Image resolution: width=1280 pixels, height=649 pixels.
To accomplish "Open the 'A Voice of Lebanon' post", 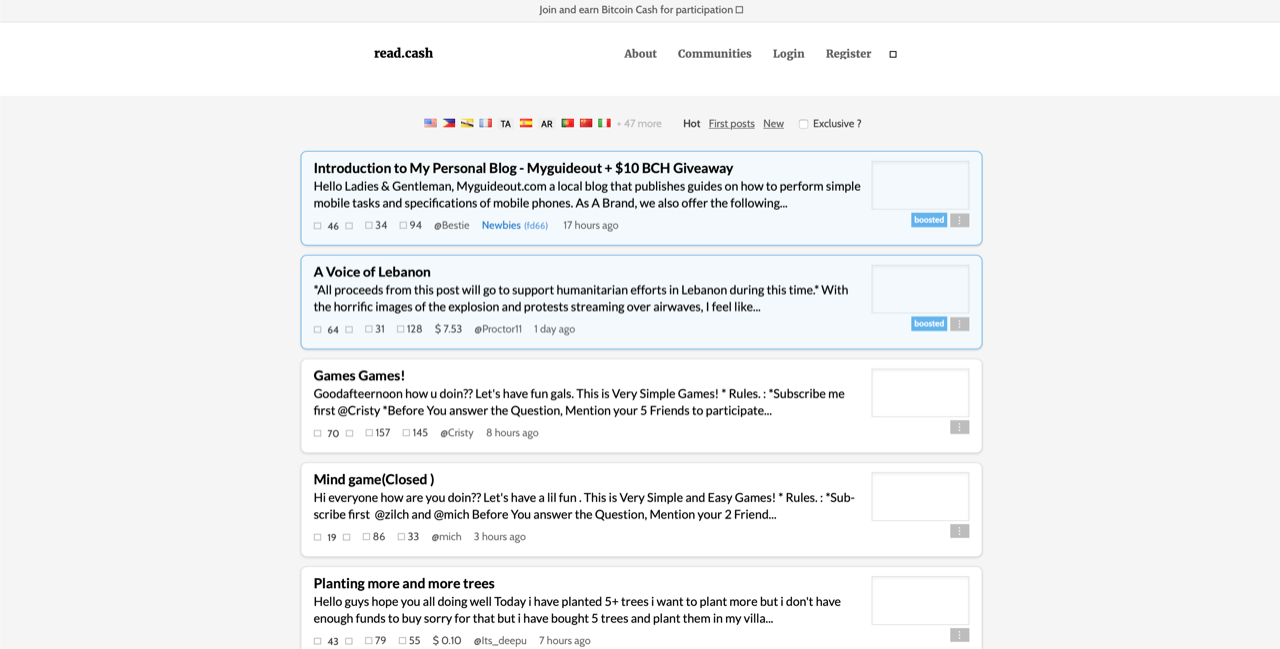I will 372,272.
